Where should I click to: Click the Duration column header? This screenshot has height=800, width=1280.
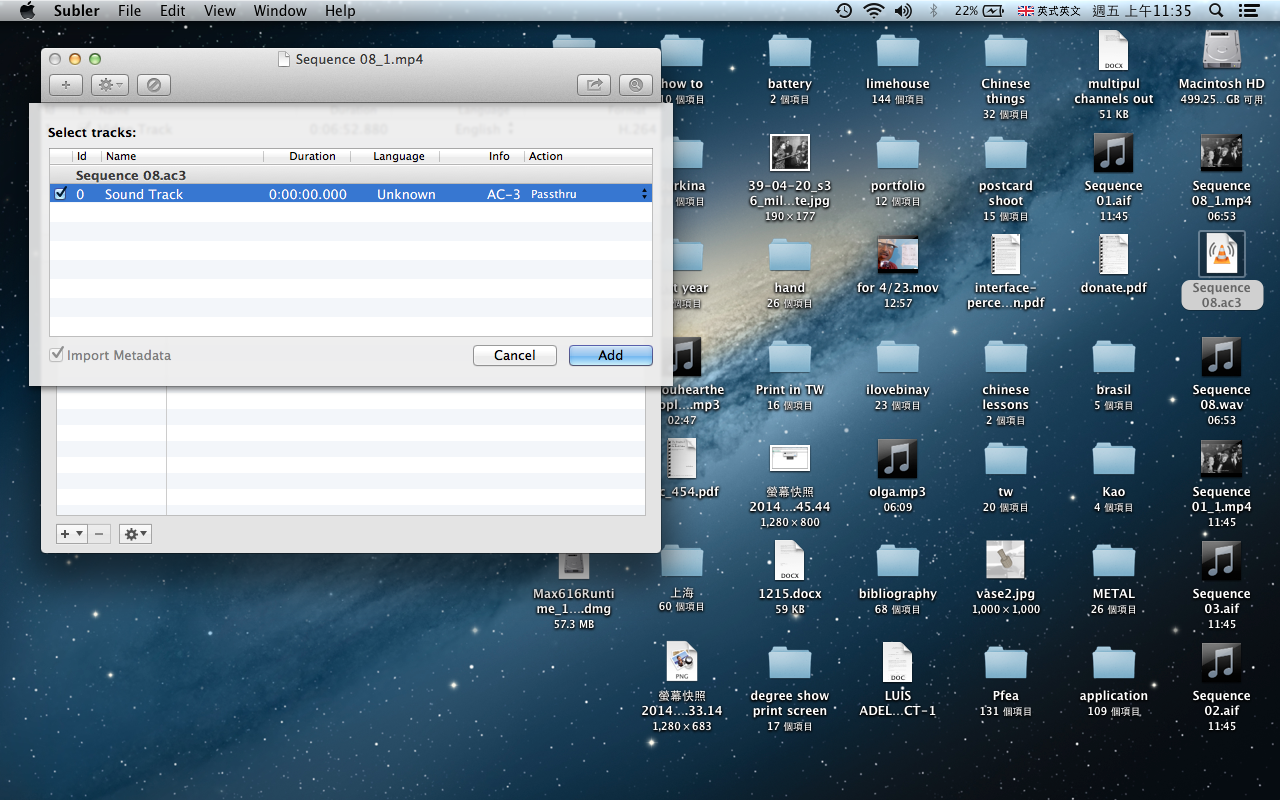point(312,156)
